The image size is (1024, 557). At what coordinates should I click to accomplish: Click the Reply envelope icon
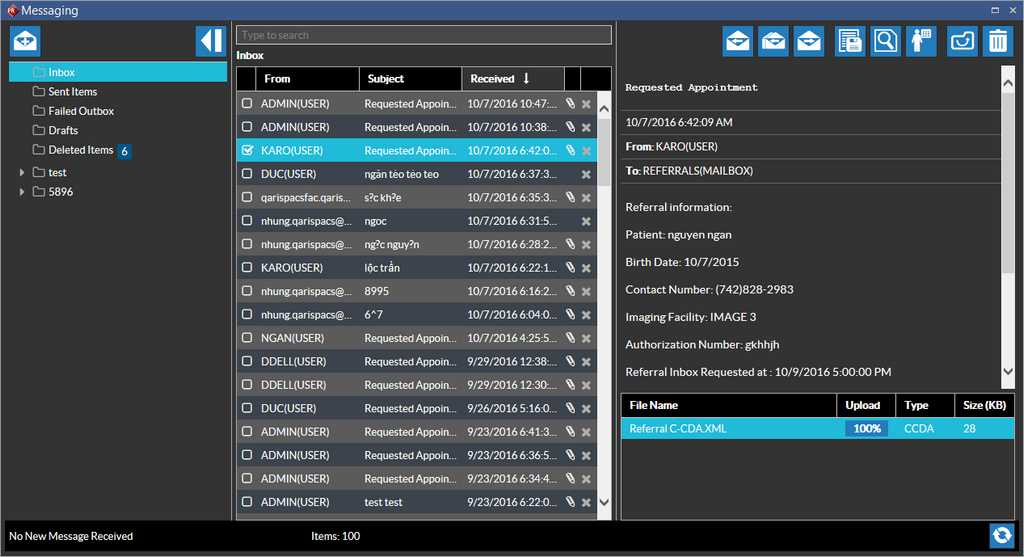(x=738, y=41)
